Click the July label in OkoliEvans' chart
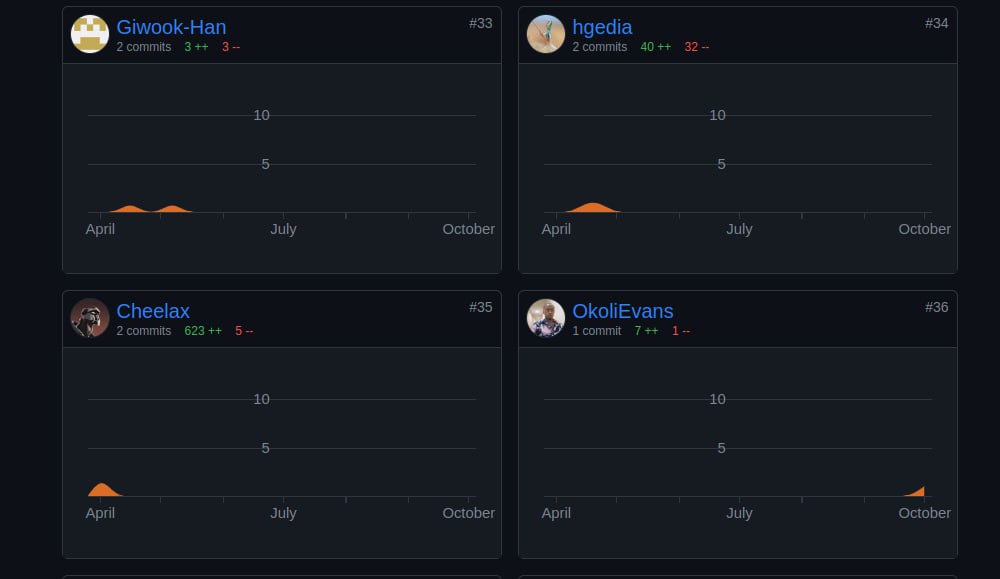Screen dimensions: 1000x579 click(739, 513)
